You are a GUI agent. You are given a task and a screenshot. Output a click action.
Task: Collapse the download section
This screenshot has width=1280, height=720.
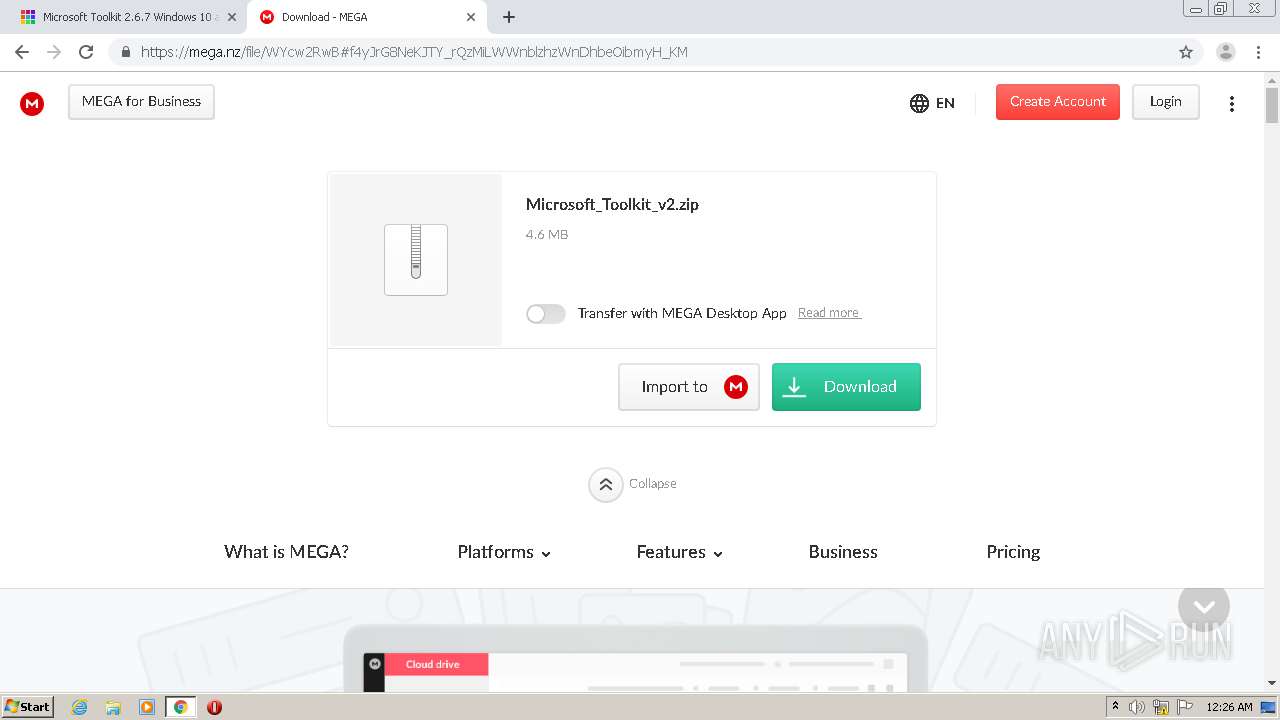633,484
